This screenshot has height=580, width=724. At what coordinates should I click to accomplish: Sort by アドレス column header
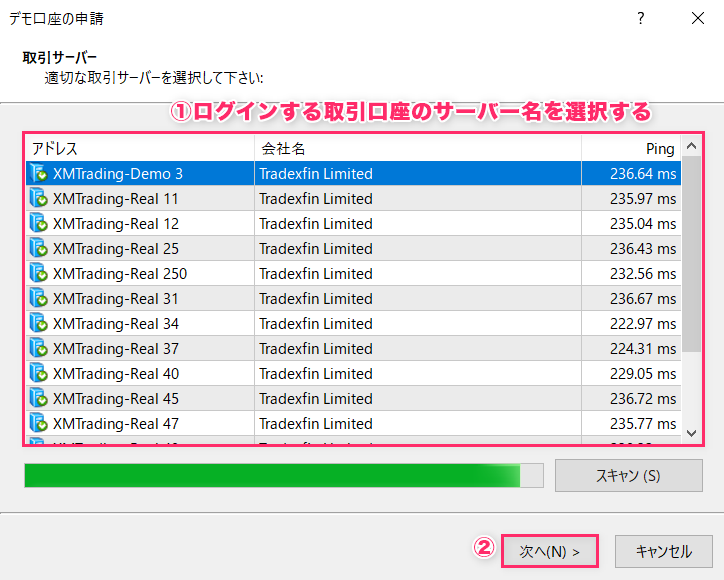140,148
